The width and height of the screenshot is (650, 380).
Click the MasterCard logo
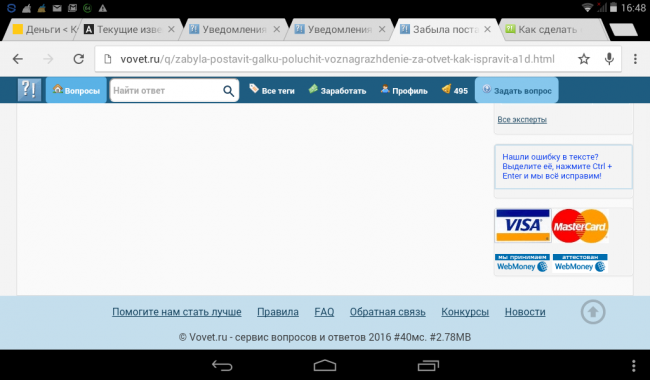(580, 226)
